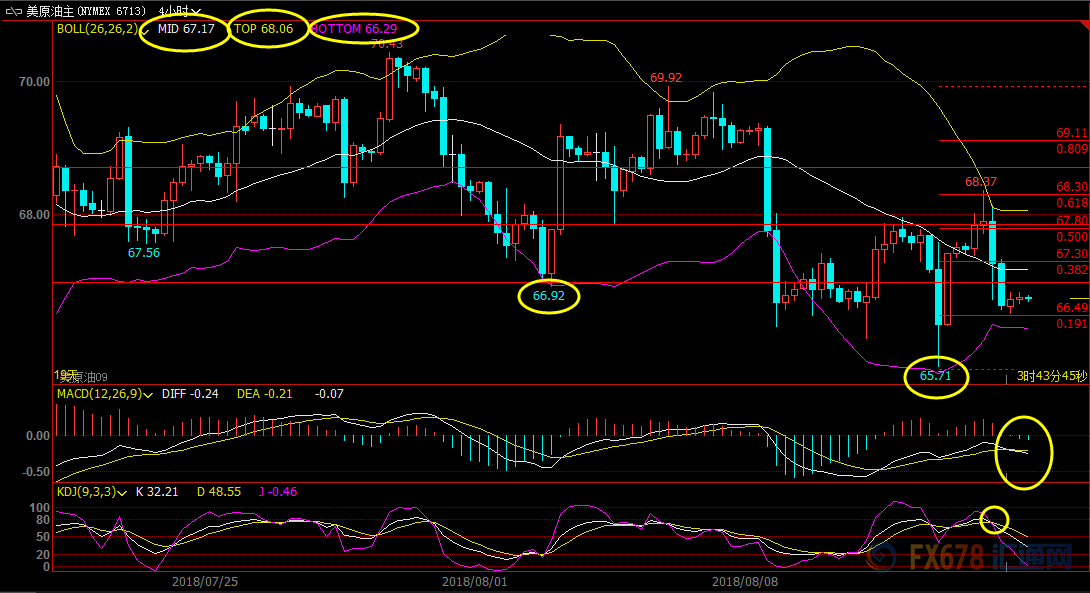Click the 2018/08/01 date on time axis
The width and height of the screenshot is (1090, 593).
473,580
